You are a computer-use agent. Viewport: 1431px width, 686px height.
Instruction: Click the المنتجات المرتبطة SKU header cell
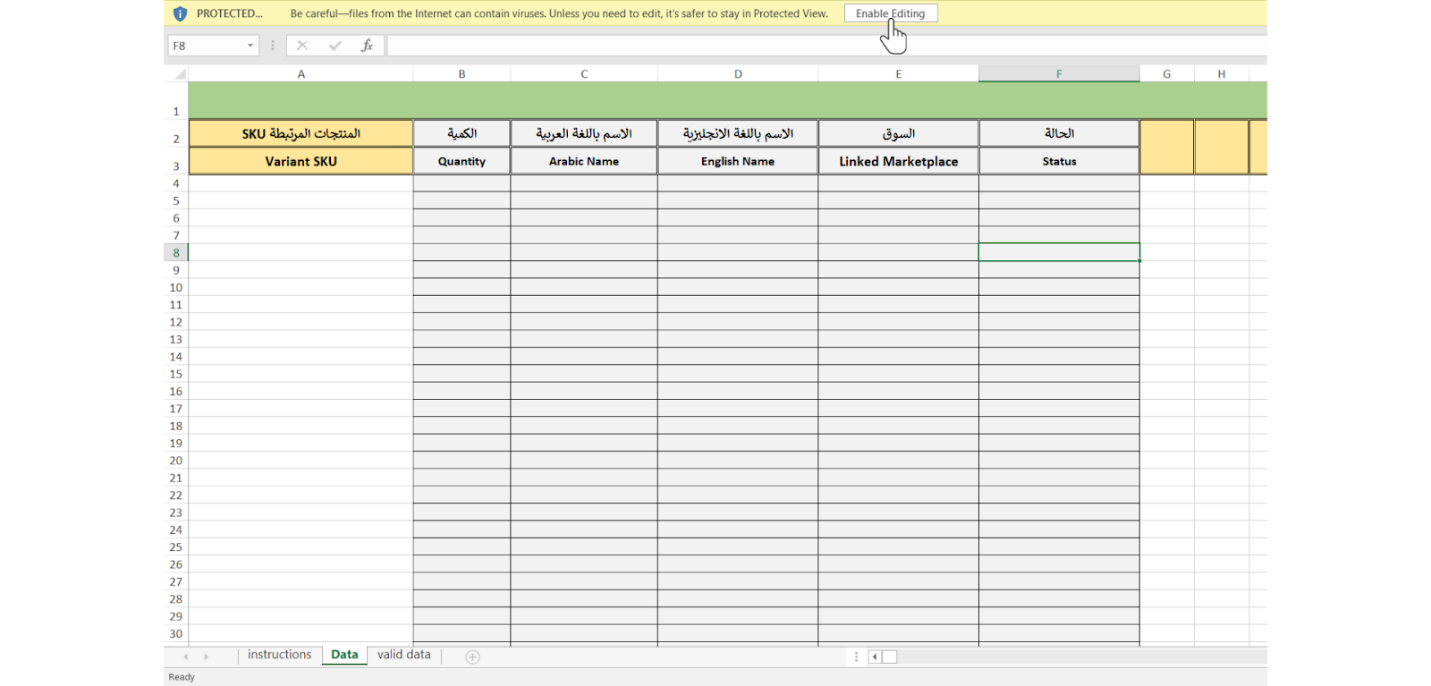pos(301,134)
